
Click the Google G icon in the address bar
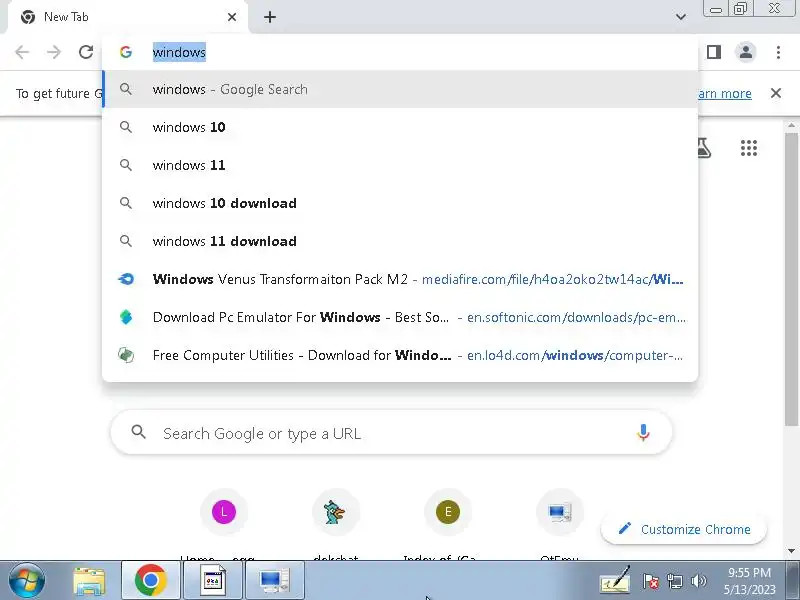tap(126, 52)
